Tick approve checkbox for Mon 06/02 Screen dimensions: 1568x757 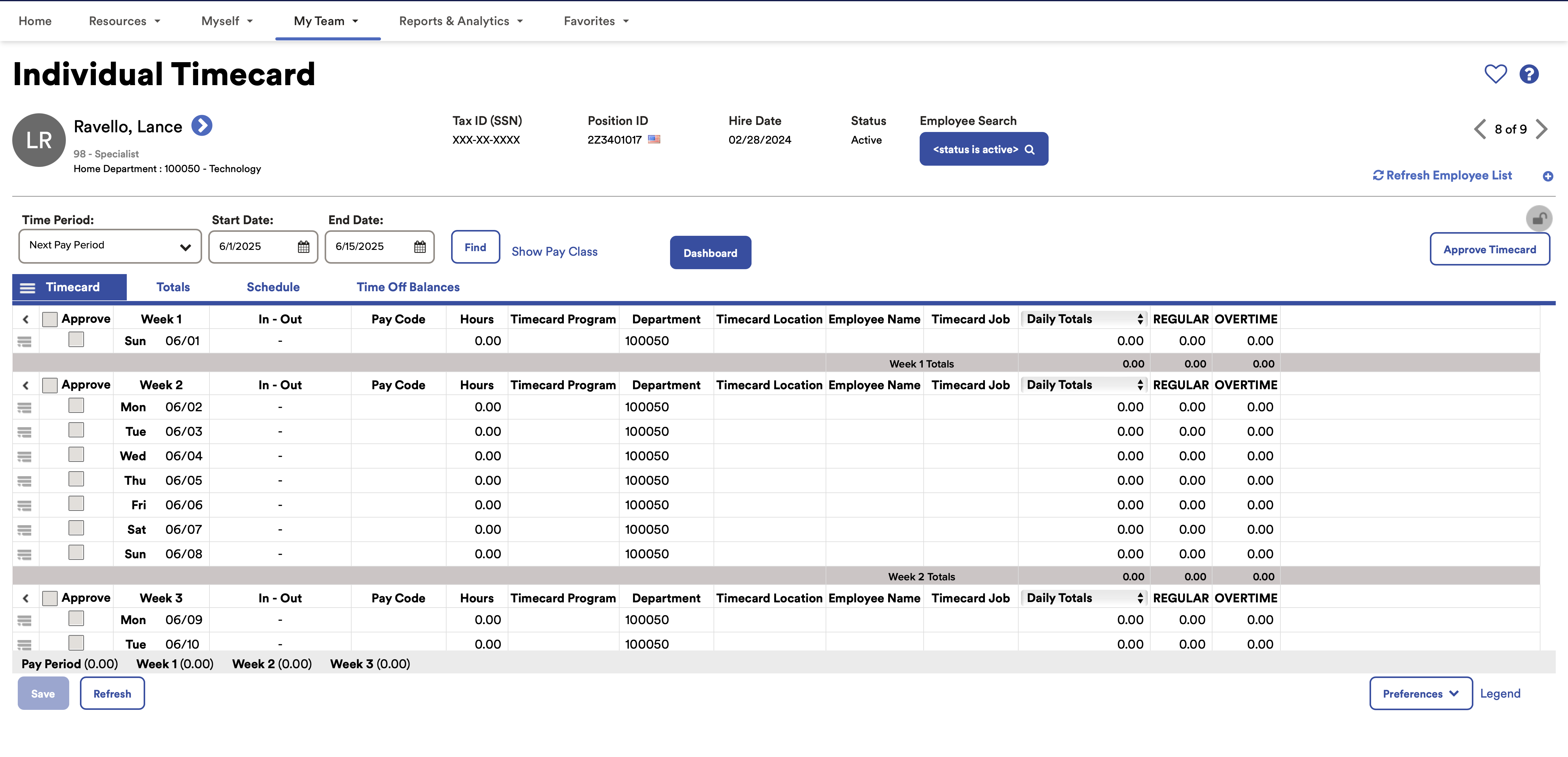pos(76,405)
